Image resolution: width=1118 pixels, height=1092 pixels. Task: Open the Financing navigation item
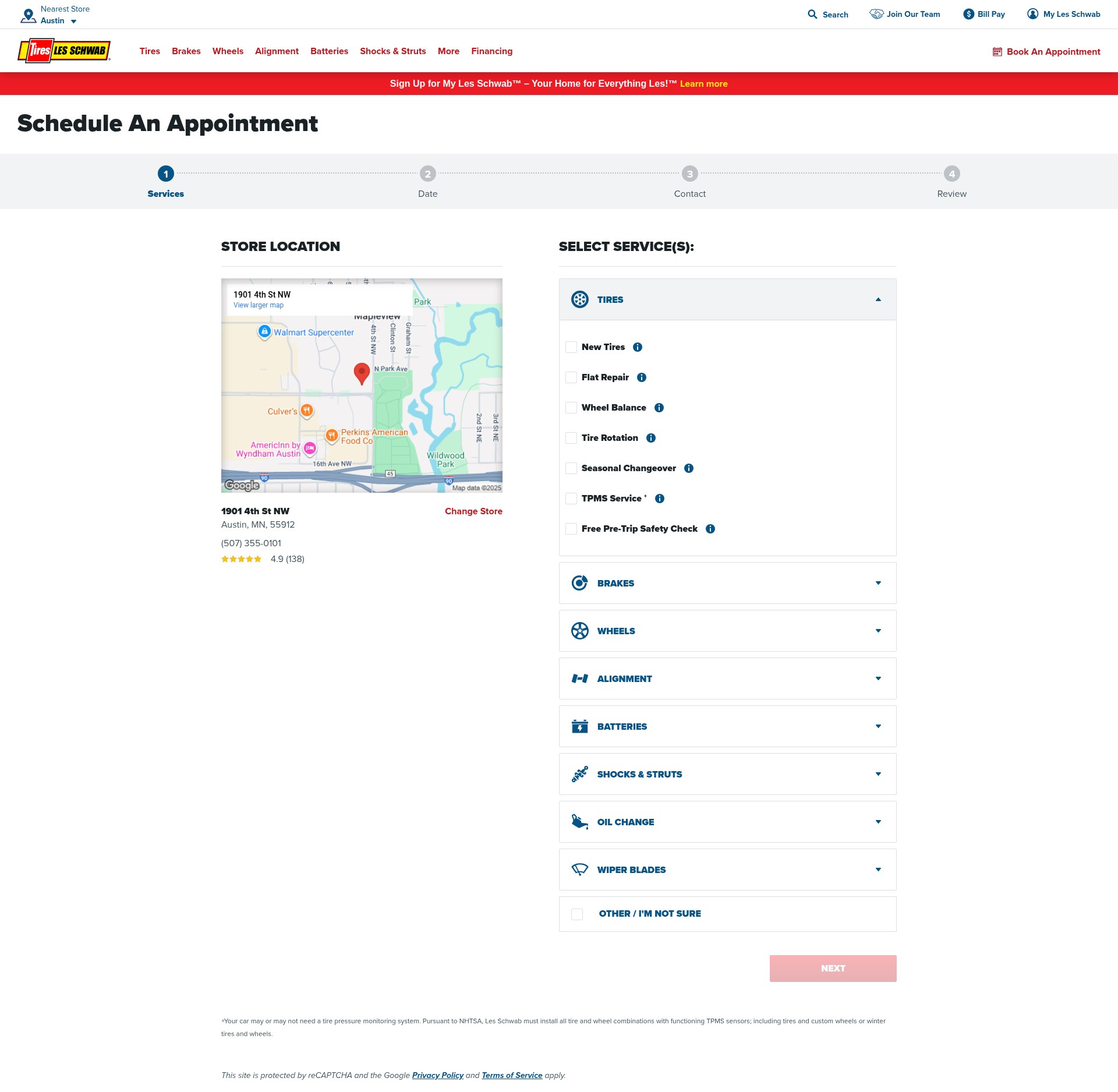[492, 51]
